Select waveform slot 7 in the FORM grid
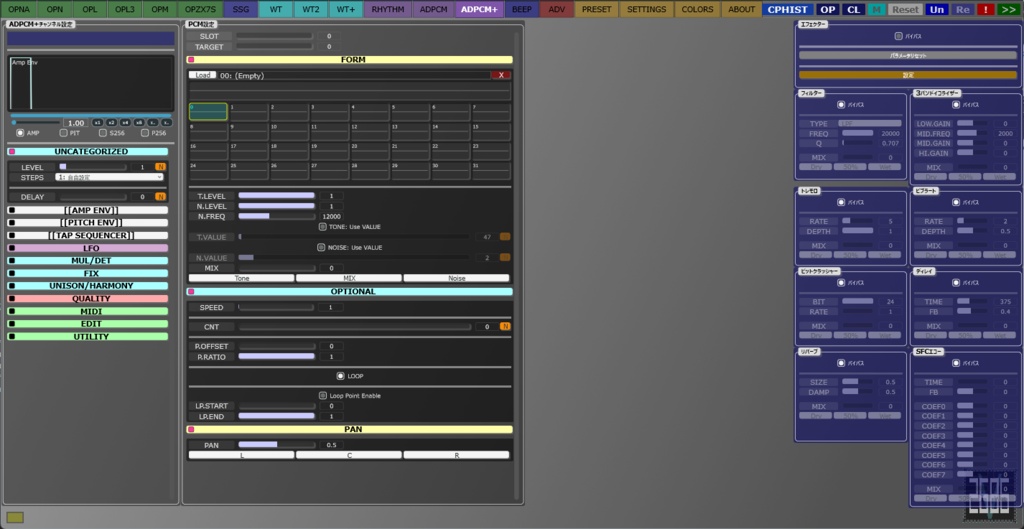This screenshot has height=529, width=1024. (x=491, y=112)
